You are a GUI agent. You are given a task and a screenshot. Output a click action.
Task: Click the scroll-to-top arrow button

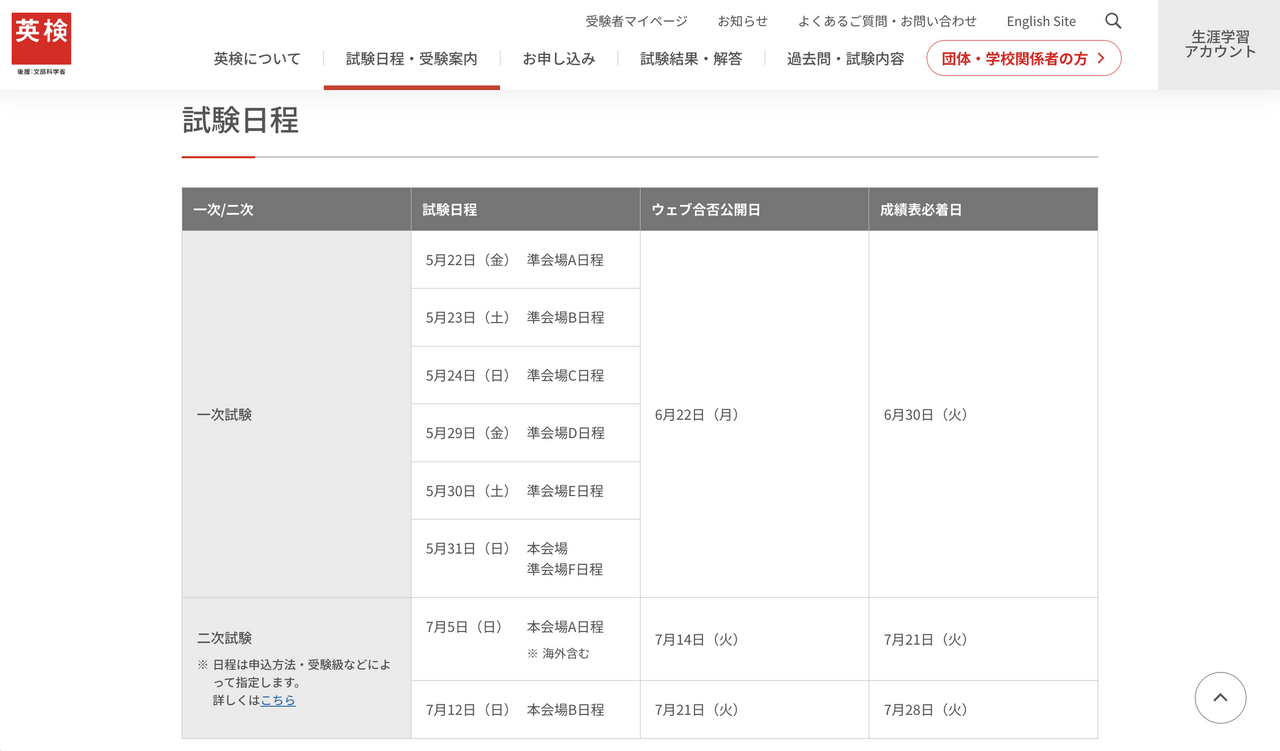pos(1220,698)
